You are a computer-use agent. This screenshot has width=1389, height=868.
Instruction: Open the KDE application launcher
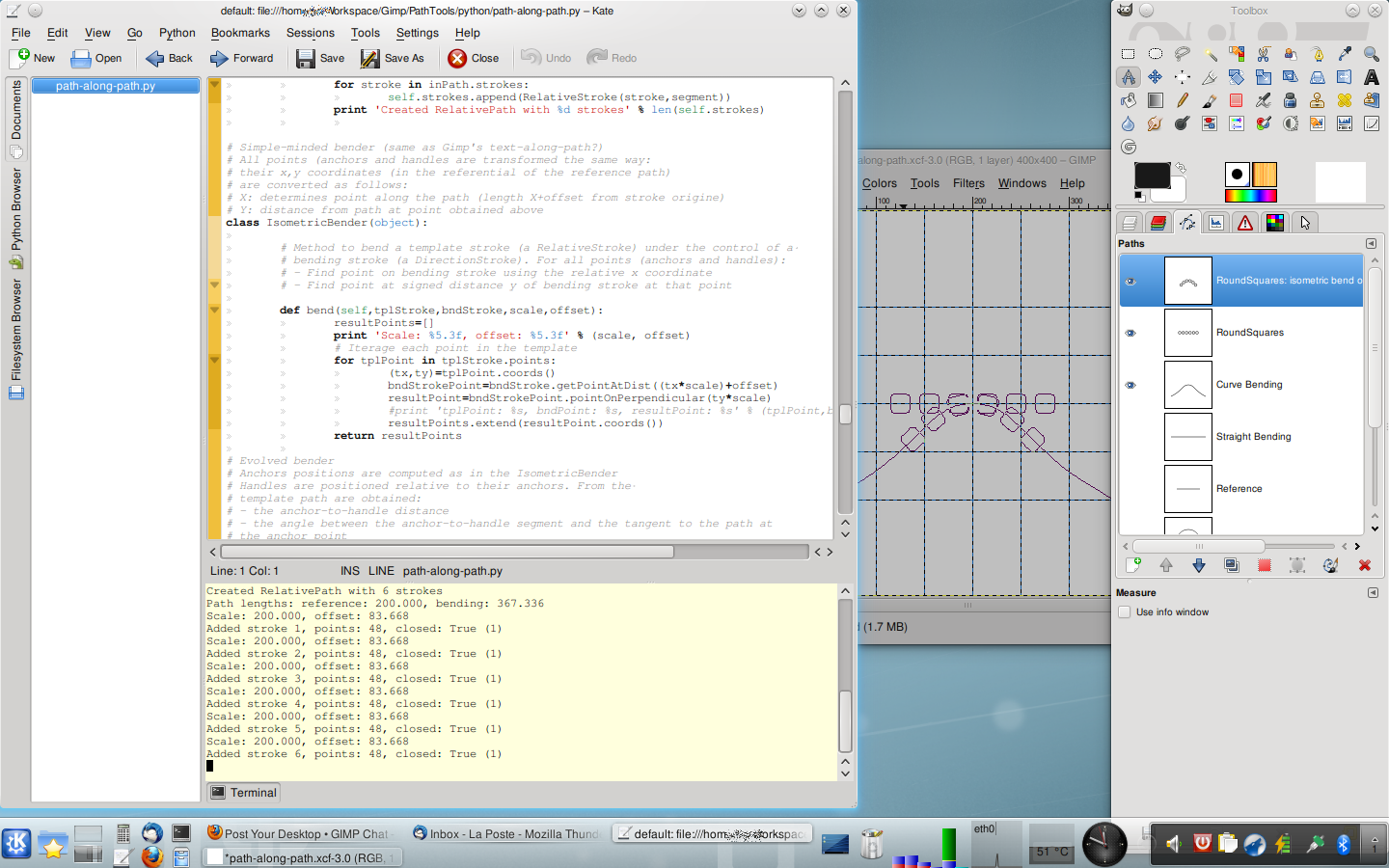(x=16, y=845)
